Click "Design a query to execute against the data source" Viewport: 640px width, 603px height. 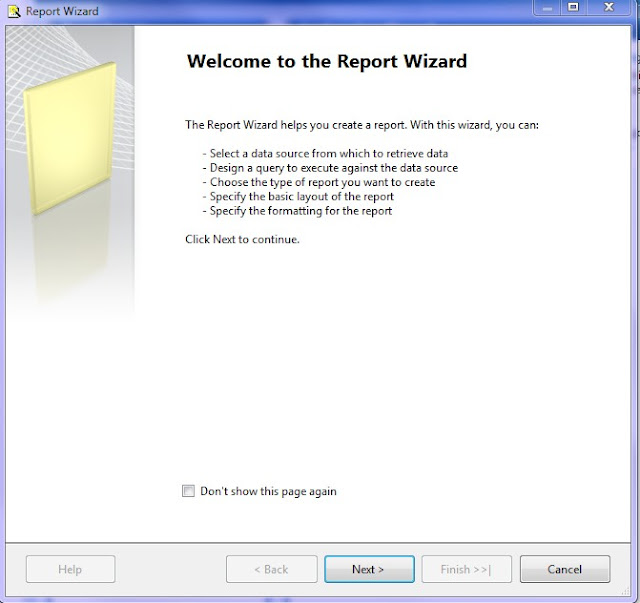[x=330, y=168]
